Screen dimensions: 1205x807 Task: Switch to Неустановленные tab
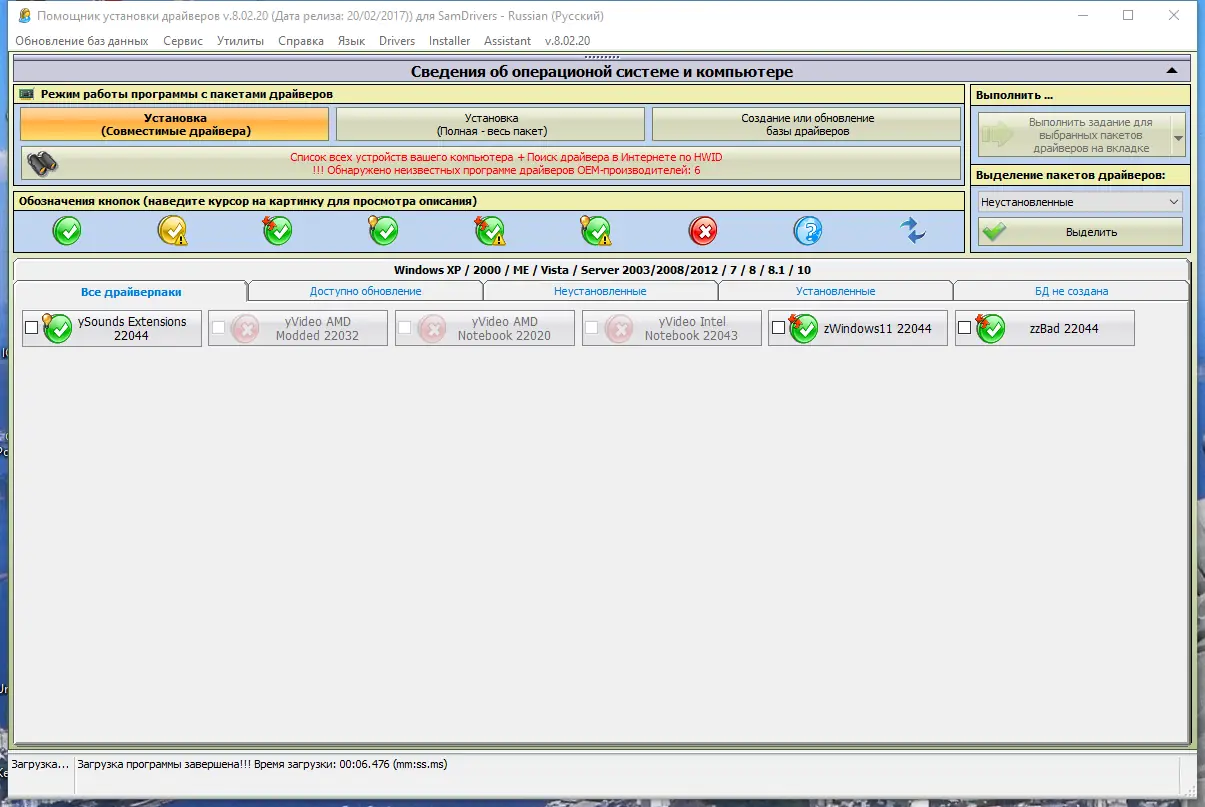pyautogui.click(x=600, y=291)
